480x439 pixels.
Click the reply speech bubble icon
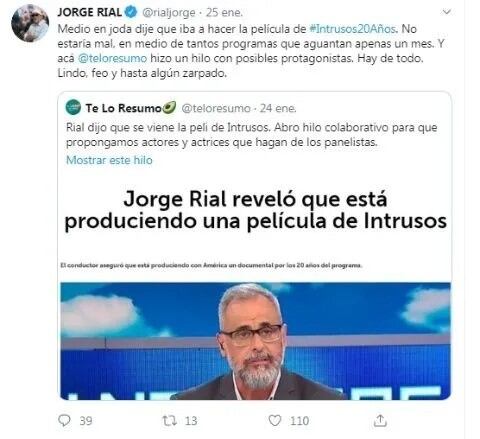coord(64,420)
